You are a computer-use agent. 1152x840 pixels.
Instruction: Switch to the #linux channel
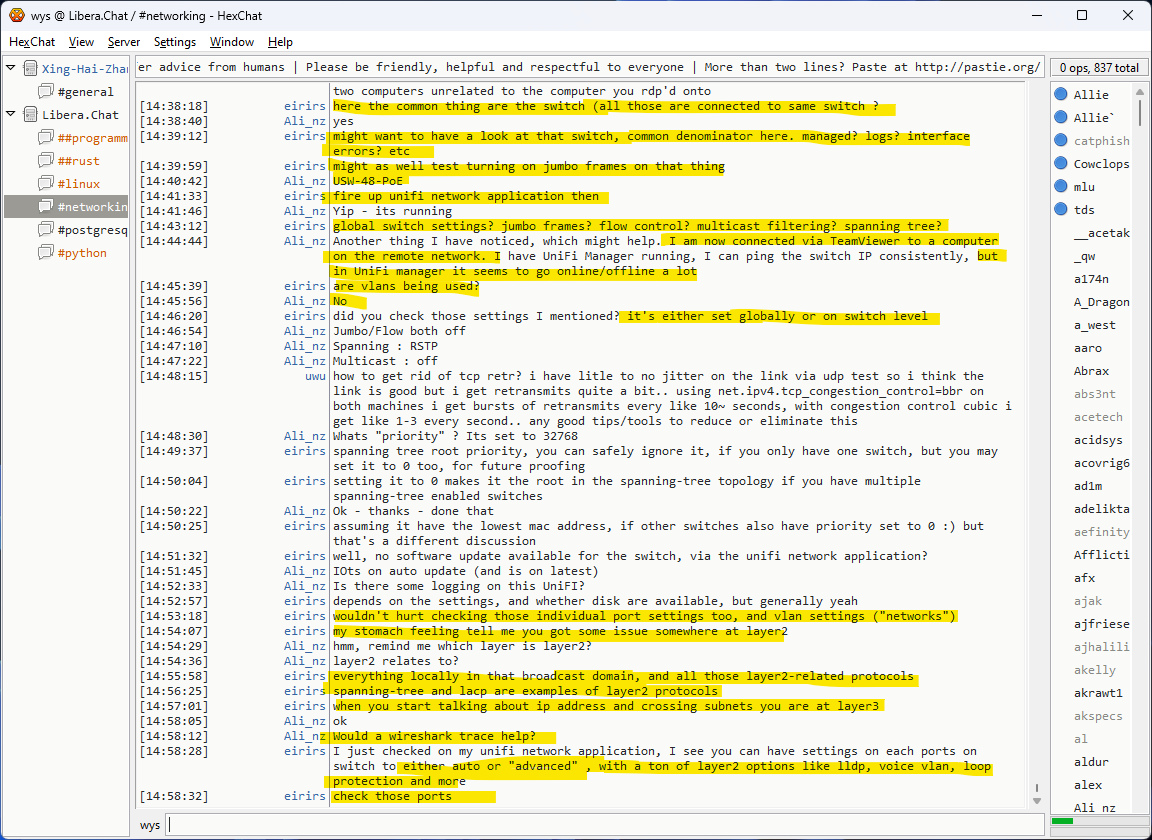pos(78,184)
